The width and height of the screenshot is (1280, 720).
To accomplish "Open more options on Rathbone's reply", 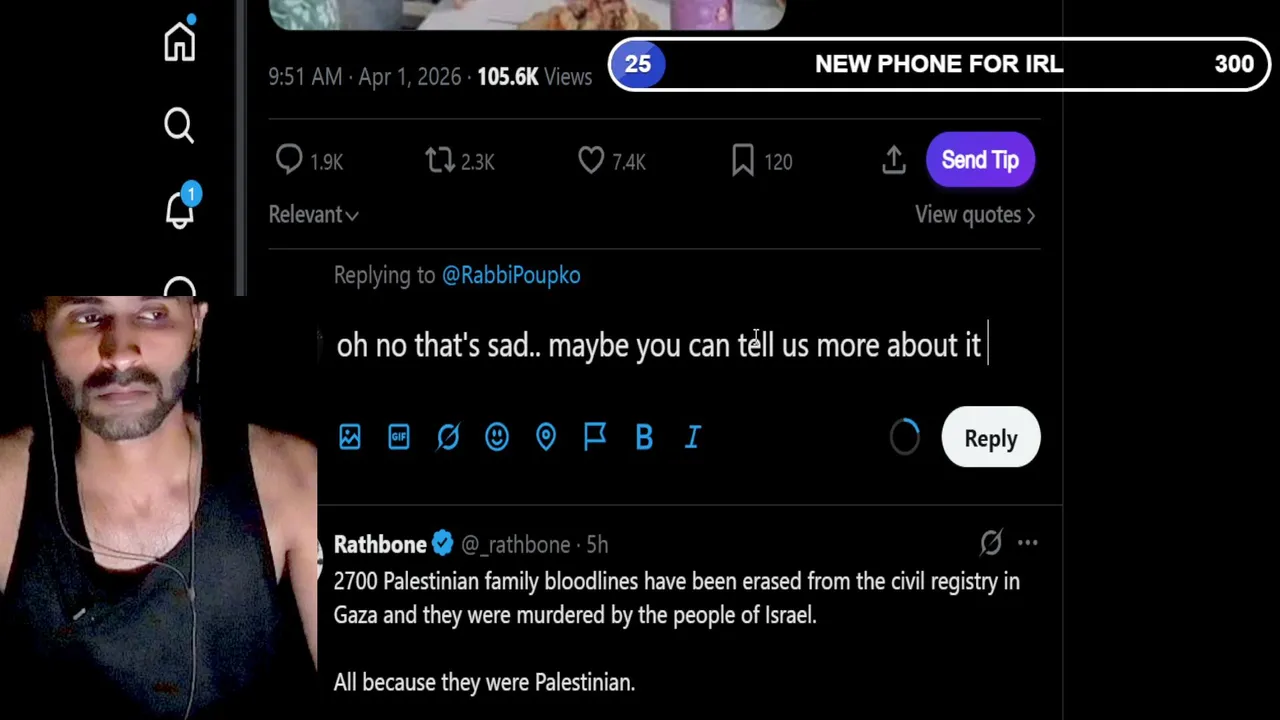I will pos(1027,543).
